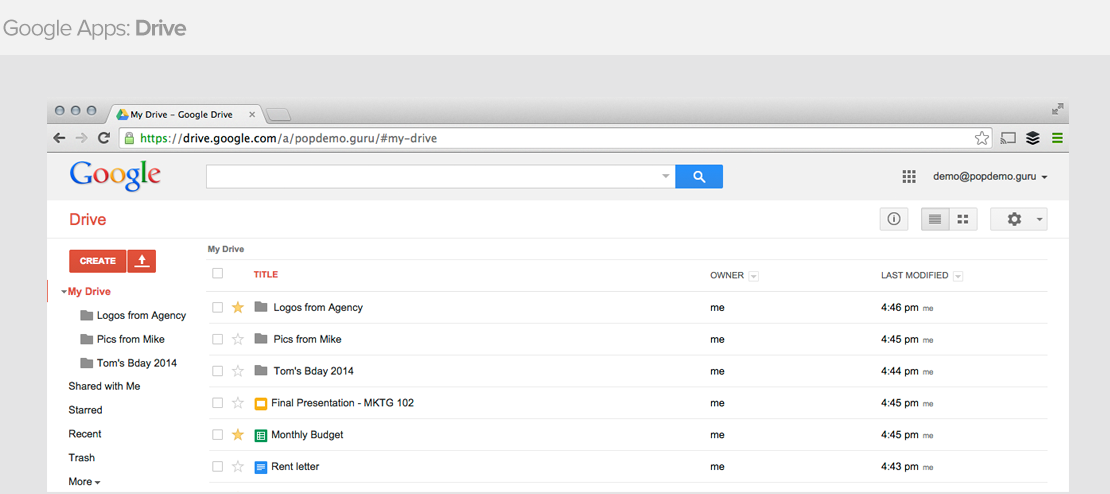1110x494 pixels.
Task: Star the Final Presentation file
Action: coord(238,403)
